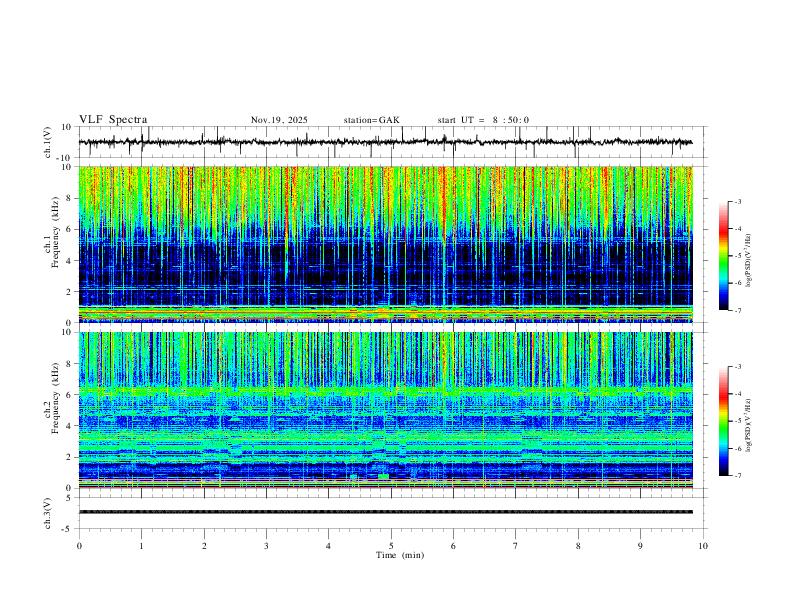Screen dimensions: 792x612
Task: Click the ch.3 black trace band
Action: tap(385, 512)
